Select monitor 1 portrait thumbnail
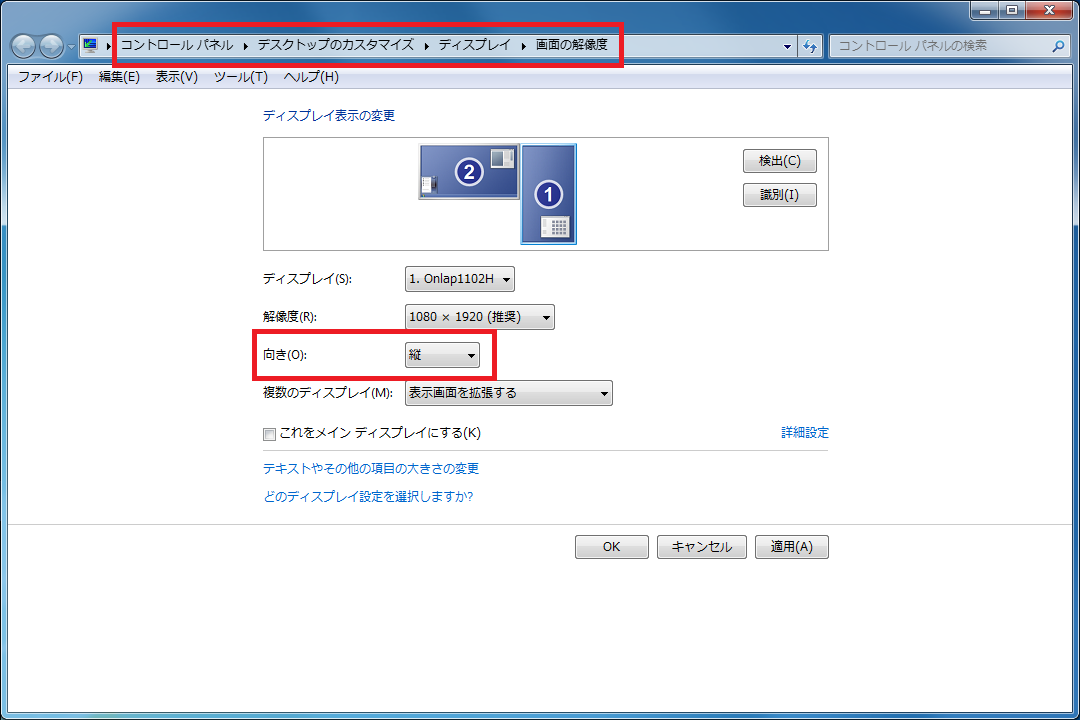 tap(548, 194)
